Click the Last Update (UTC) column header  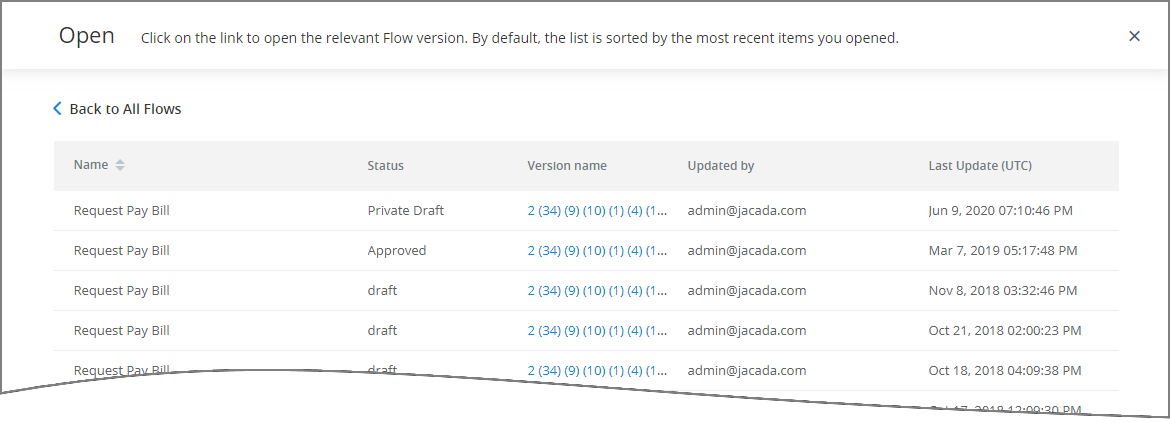980,166
